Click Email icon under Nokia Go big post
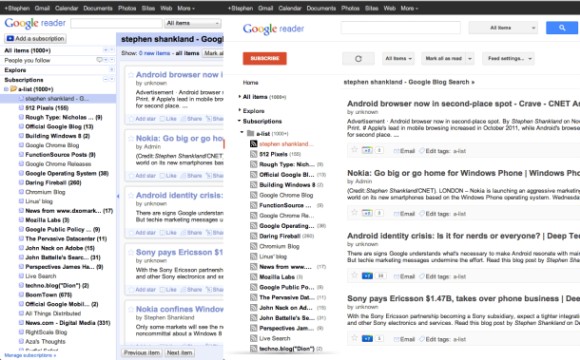 coord(397,213)
